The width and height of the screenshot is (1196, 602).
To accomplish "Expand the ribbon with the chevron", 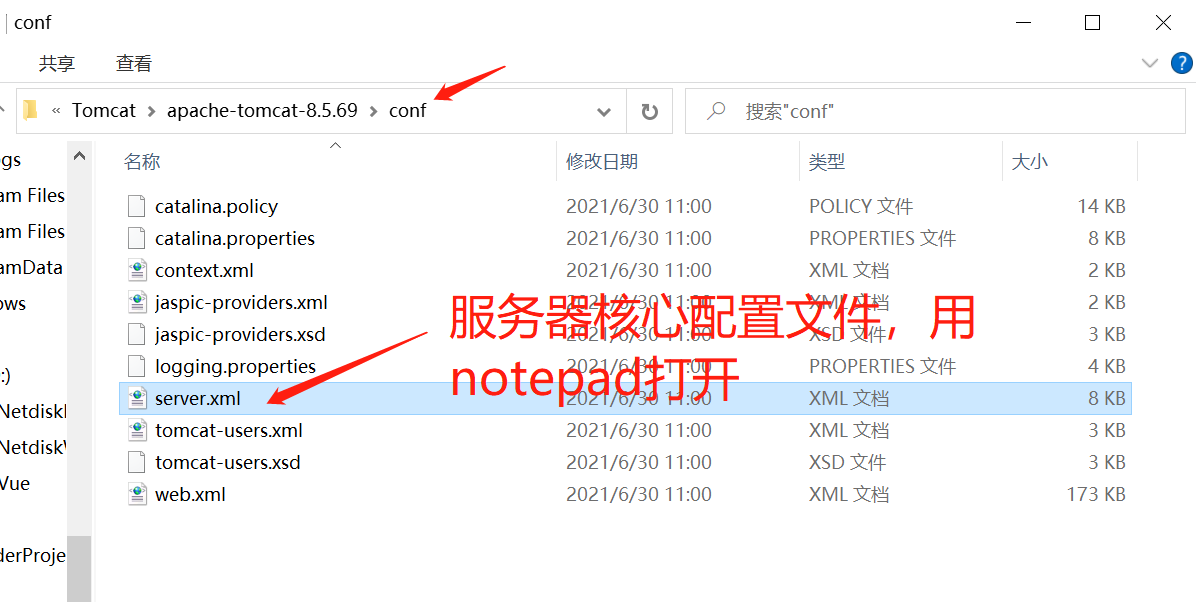I will click(x=1150, y=63).
